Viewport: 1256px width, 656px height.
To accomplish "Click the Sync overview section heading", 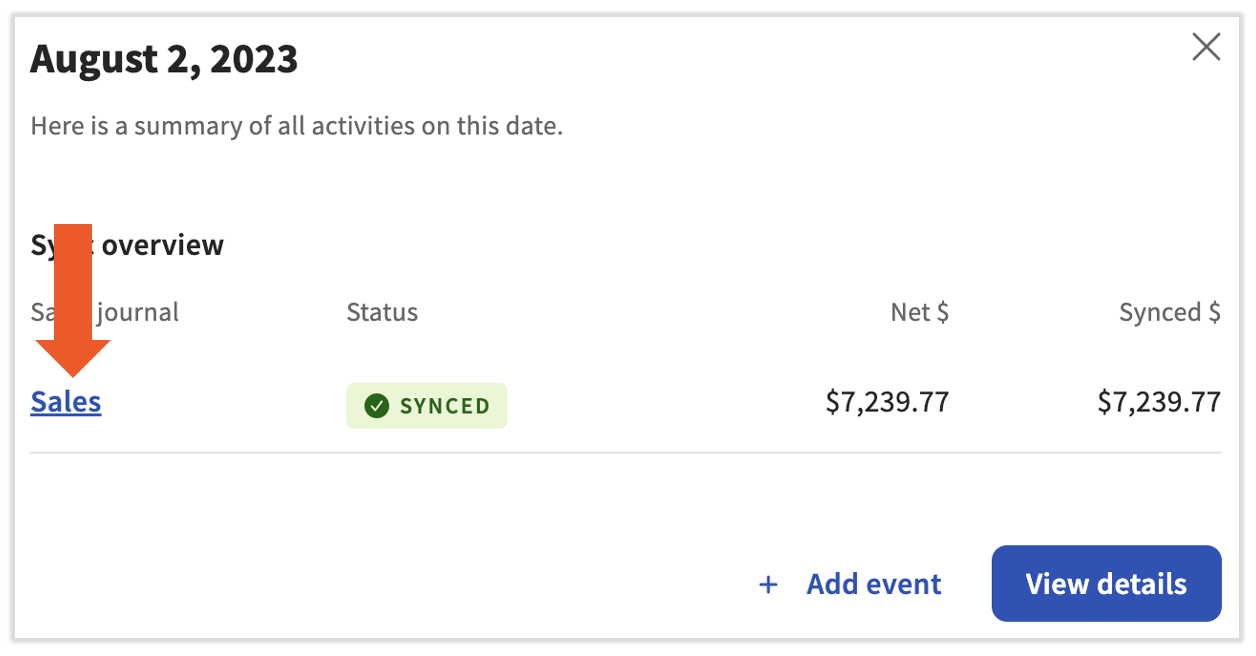I will [127, 245].
